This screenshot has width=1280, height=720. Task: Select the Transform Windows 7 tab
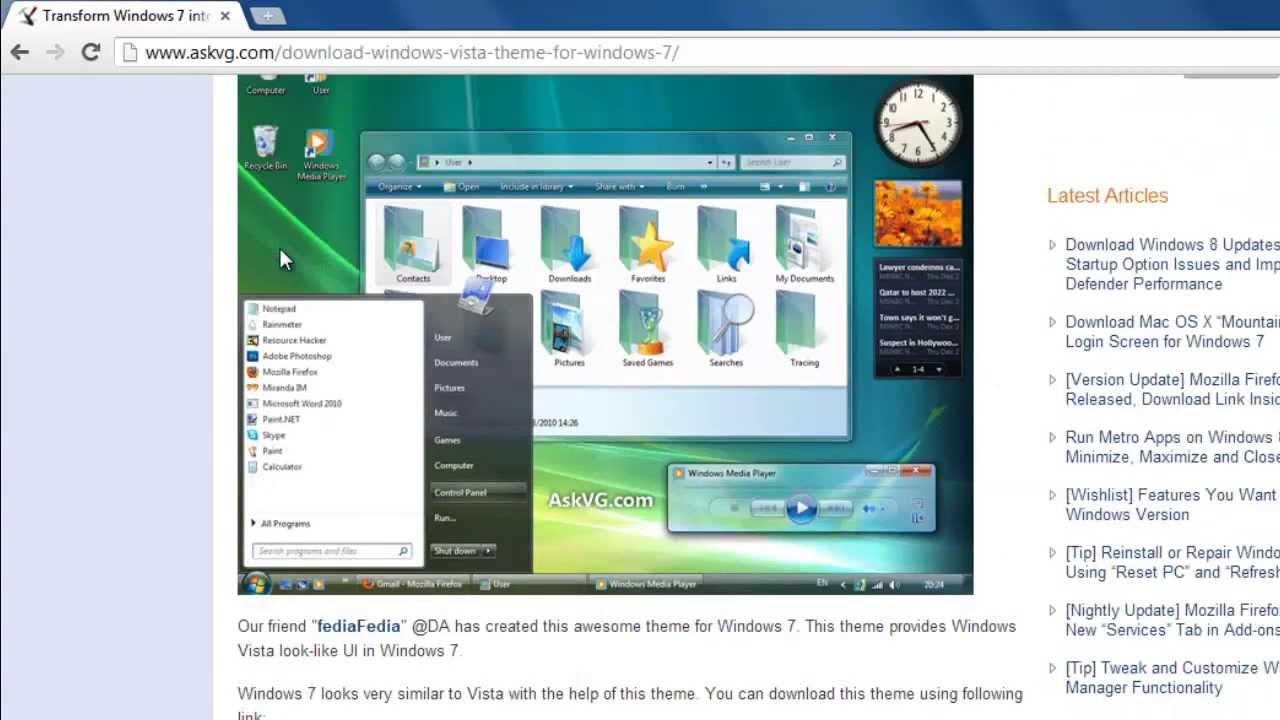[x=125, y=16]
